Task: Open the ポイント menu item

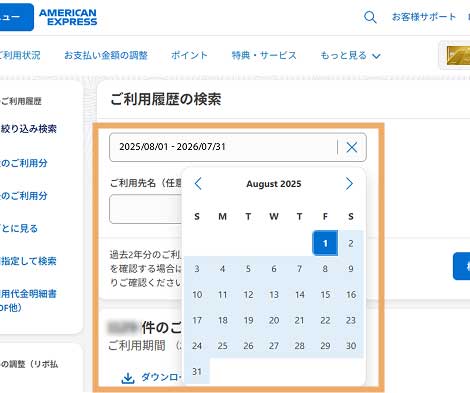Action: pyautogui.click(x=189, y=55)
